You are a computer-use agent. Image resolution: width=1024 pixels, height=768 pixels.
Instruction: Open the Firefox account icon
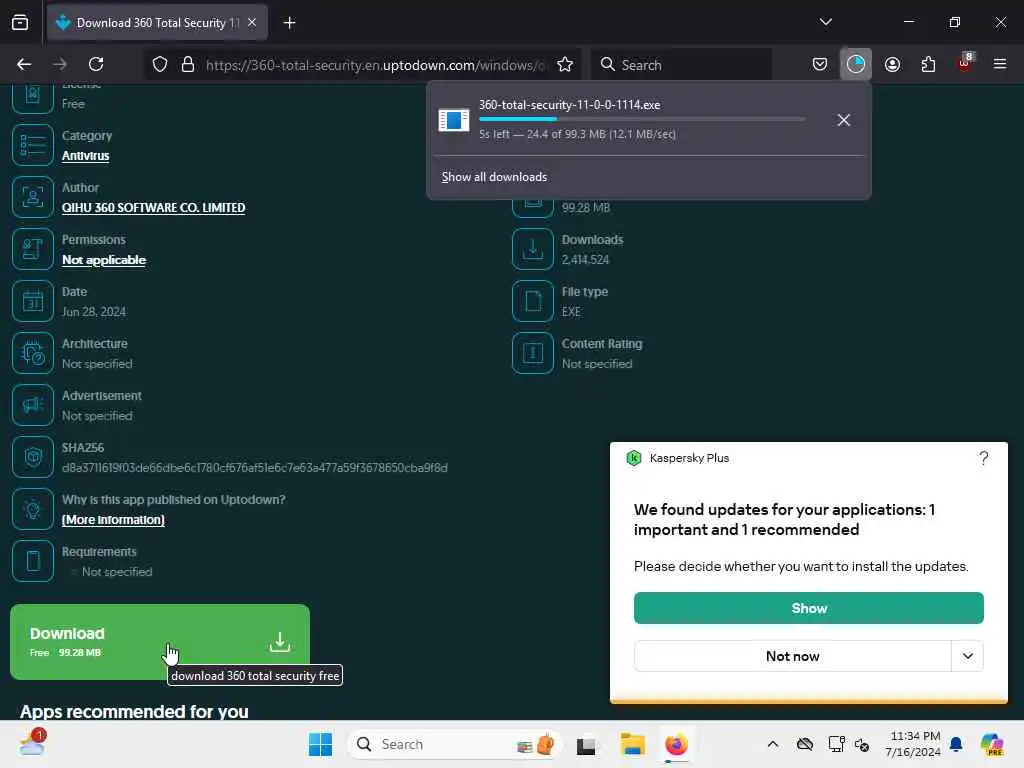(892, 64)
